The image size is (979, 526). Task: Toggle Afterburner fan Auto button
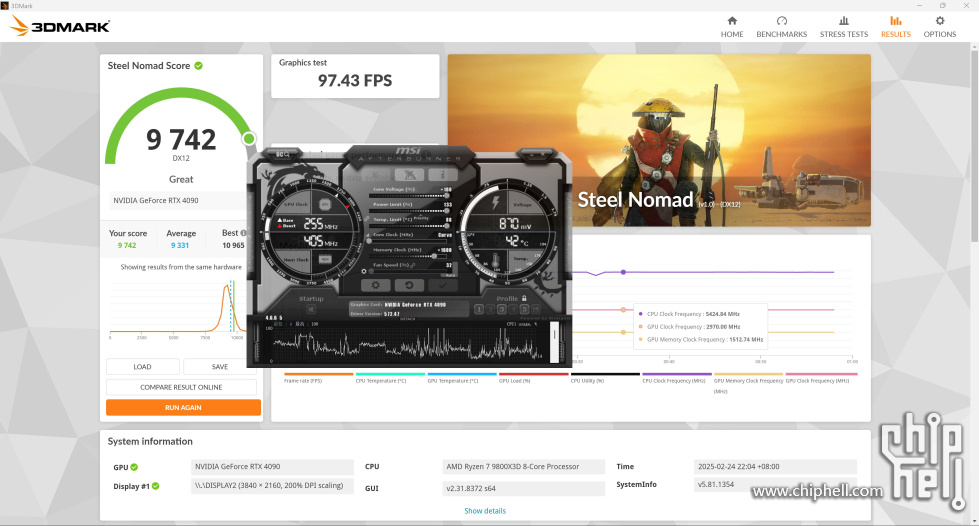[x=451, y=275]
